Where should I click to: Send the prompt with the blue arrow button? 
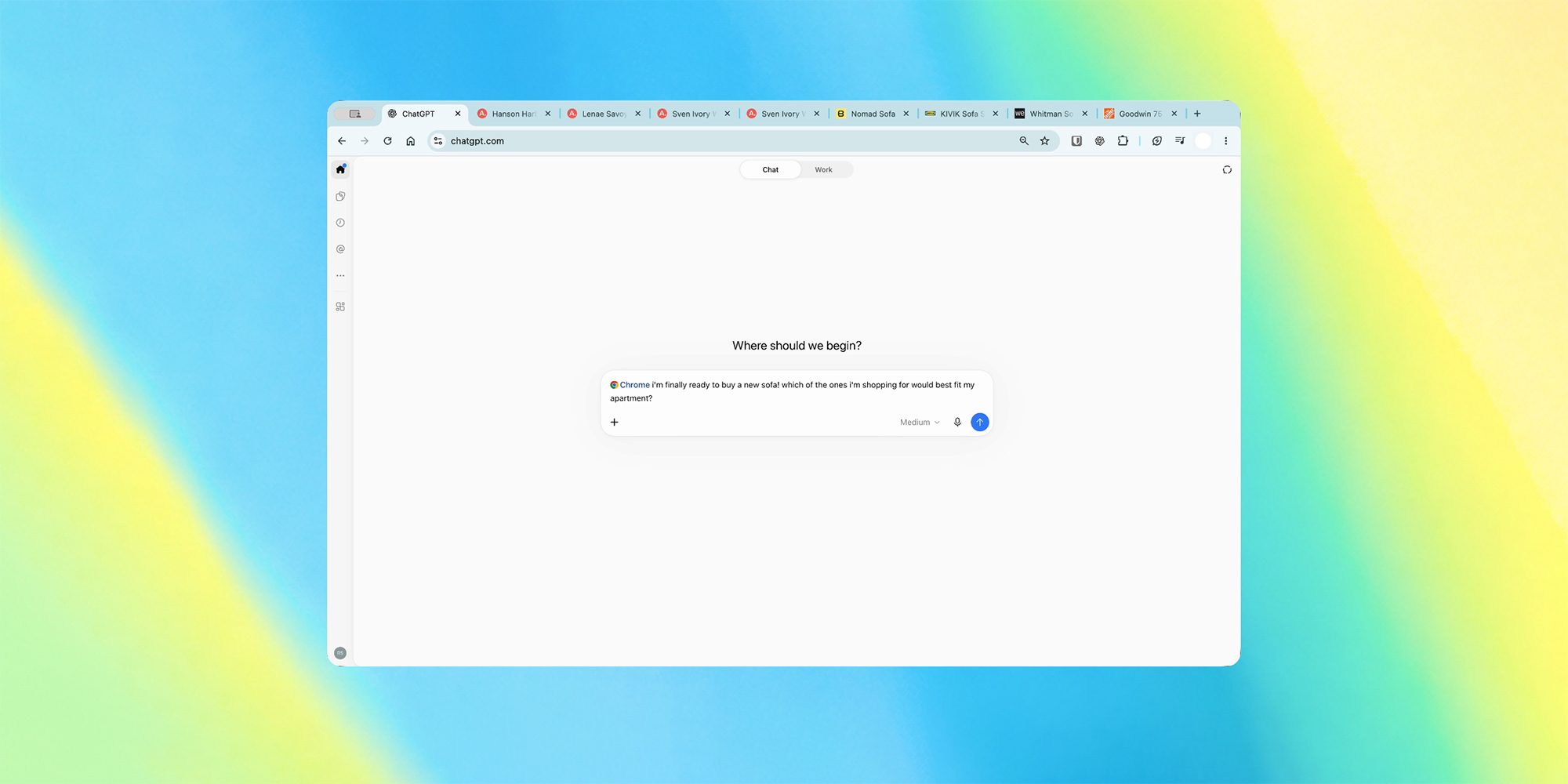point(980,422)
